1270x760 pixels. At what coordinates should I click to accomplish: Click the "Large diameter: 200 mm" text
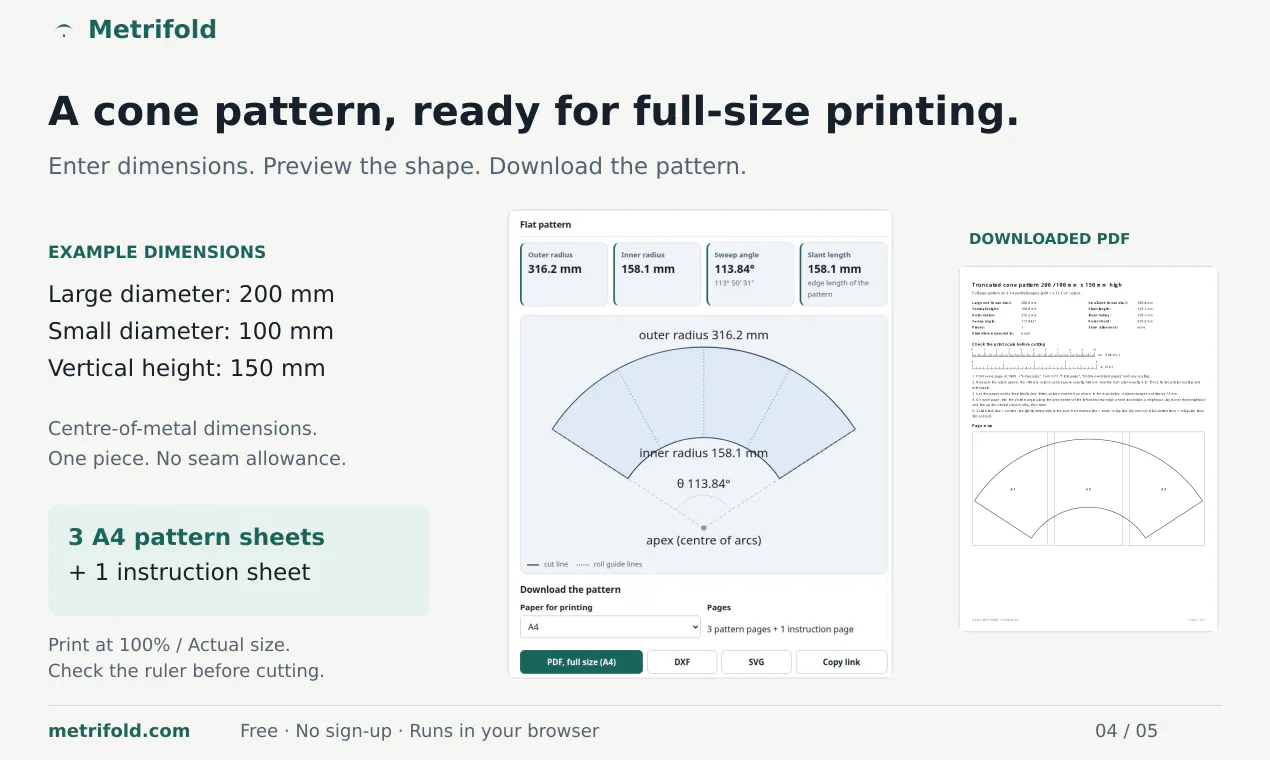[191, 295]
